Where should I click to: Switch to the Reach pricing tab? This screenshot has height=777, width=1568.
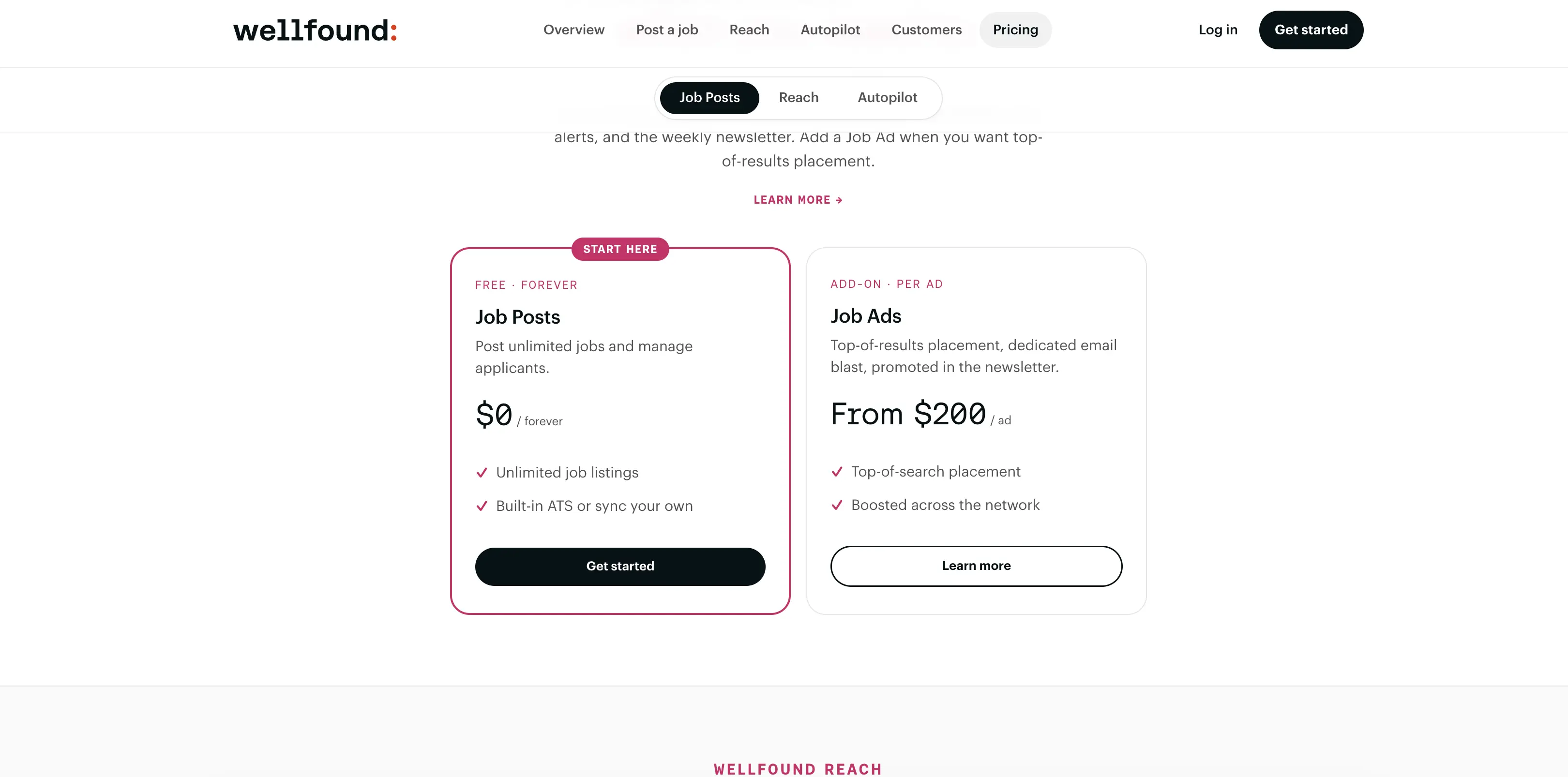pos(798,98)
